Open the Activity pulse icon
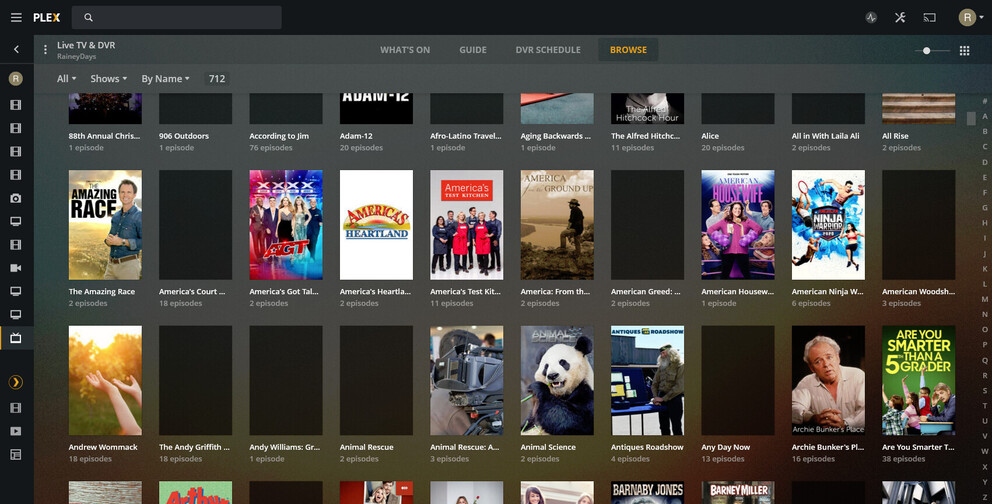This screenshot has width=992, height=504. pyautogui.click(x=871, y=18)
